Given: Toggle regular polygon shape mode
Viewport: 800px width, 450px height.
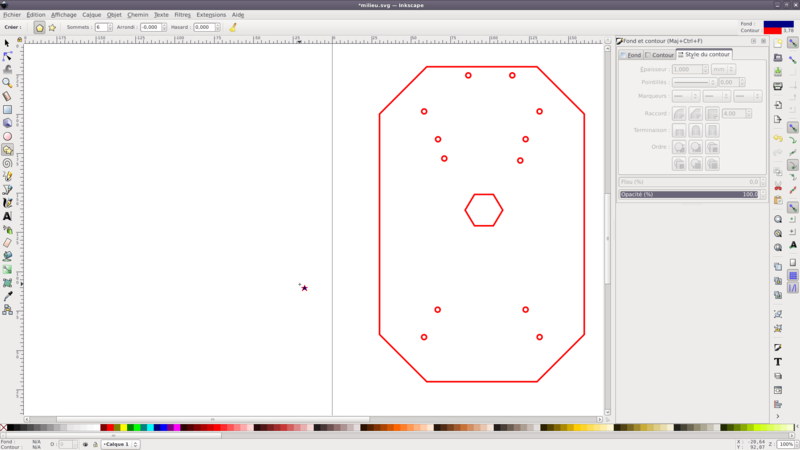Looking at the screenshot, I should 40,28.
